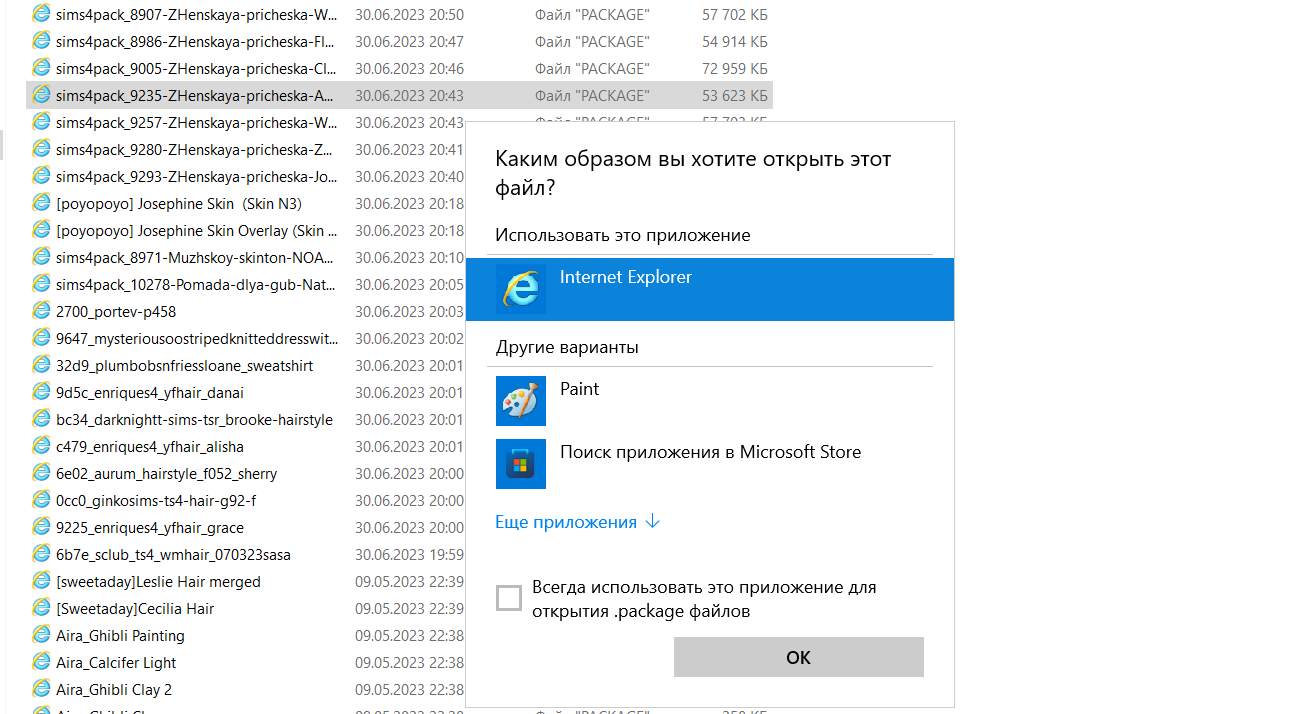1296x714 pixels.
Task: Click file icon of c479_enriques4_yfhair_alisha
Action: pyautogui.click(x=41, y=446)
